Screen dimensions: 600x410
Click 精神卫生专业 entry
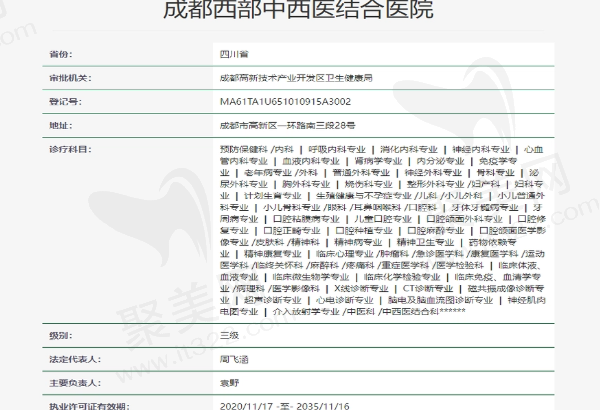[426, 242]
